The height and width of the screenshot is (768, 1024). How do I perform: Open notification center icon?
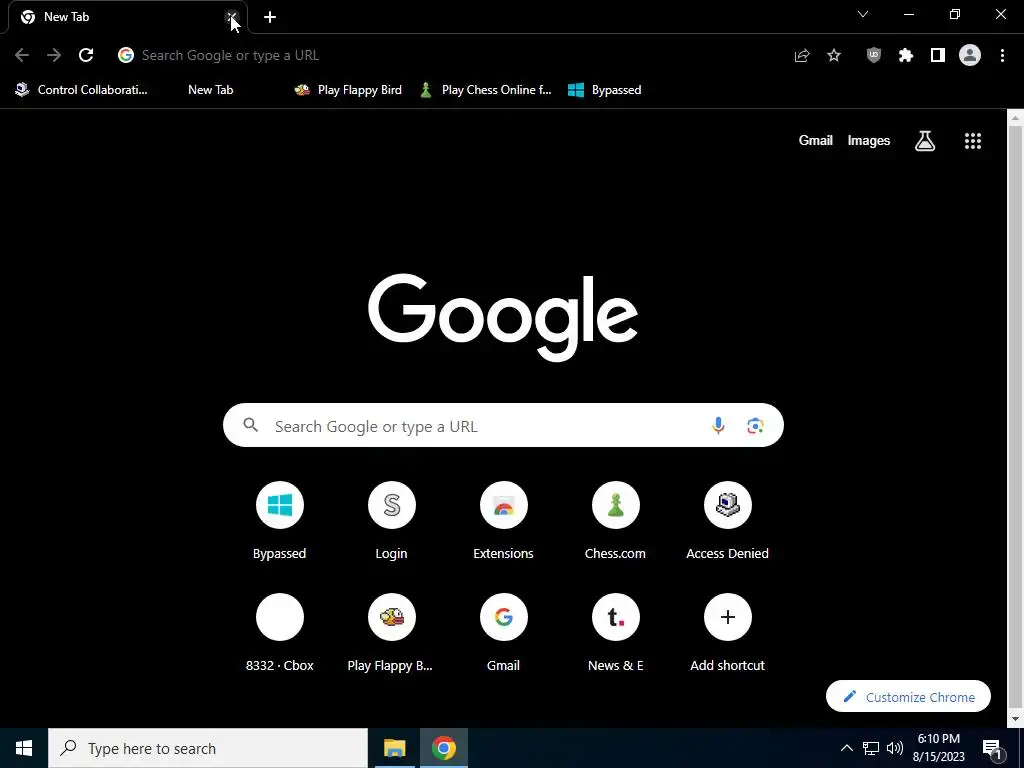[993, 748]
